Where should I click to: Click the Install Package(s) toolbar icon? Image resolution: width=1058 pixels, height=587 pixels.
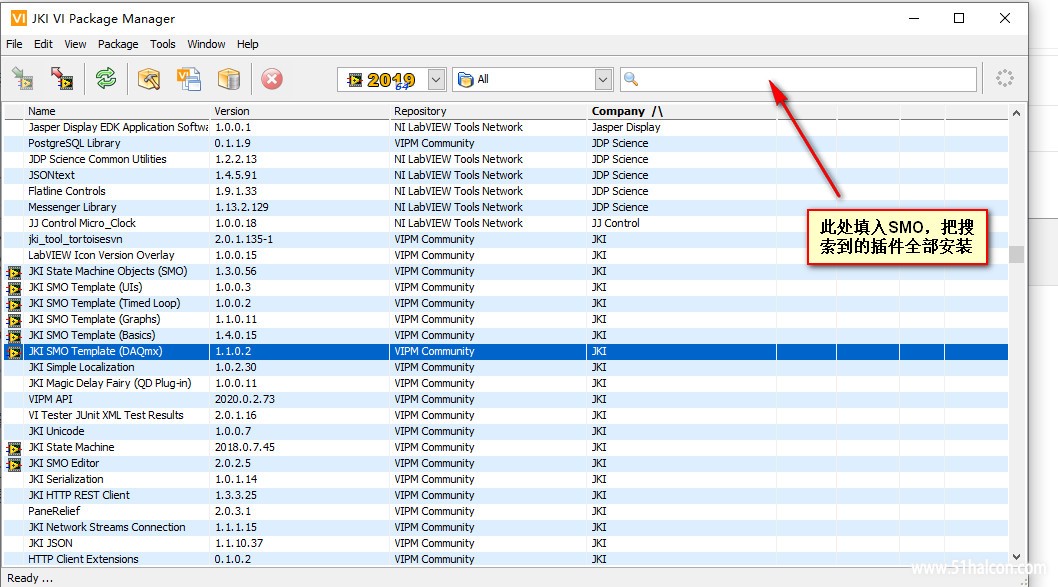23,79
